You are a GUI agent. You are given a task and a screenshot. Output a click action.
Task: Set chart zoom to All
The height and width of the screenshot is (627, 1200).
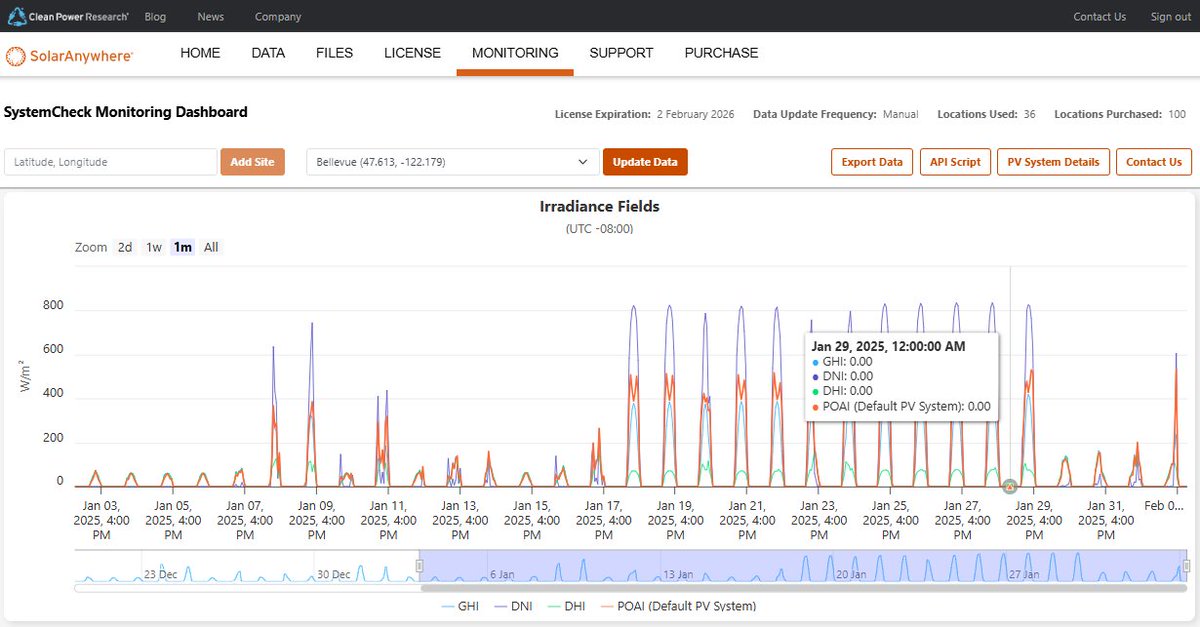211,247
